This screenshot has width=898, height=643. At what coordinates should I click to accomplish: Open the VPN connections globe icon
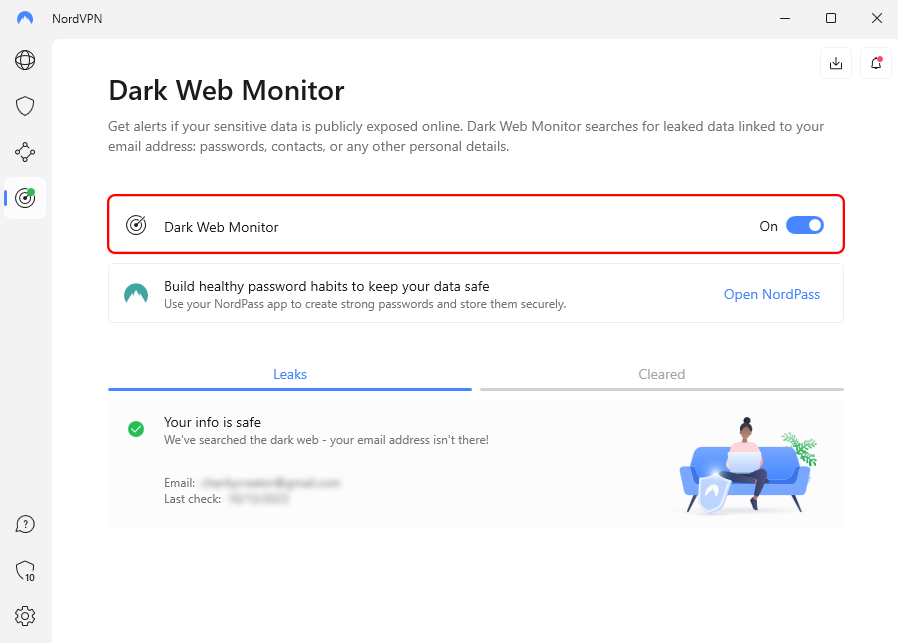tap(24, 60)
